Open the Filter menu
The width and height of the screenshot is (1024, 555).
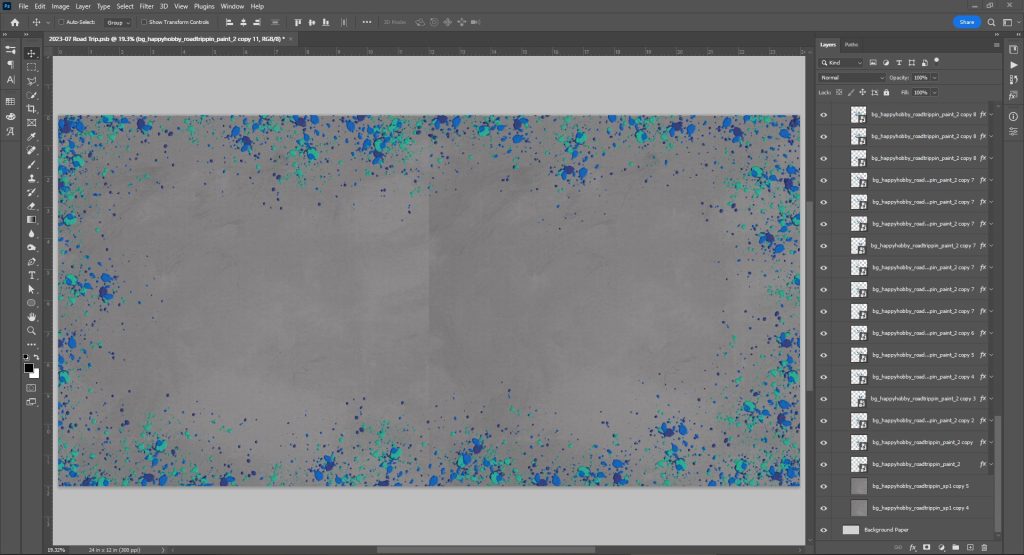[147, 6]
